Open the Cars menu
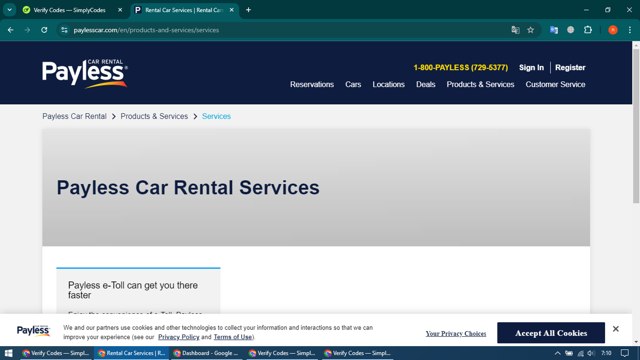 tap(353, 84)
